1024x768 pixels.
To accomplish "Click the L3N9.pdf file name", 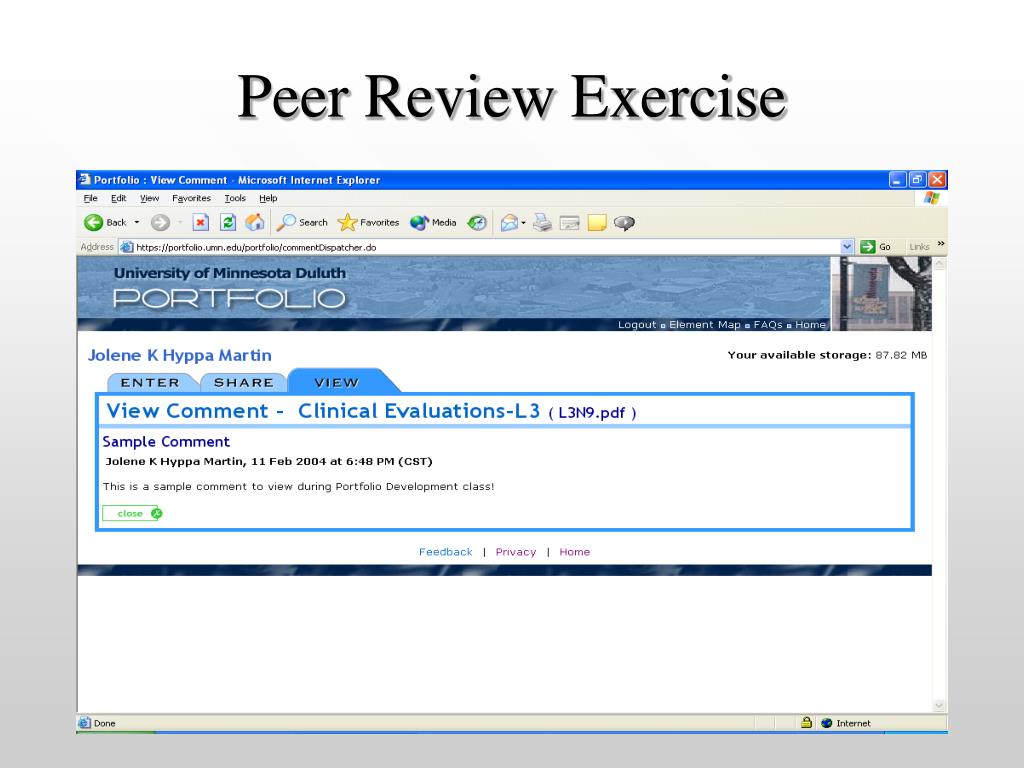I will click(x=592, y=413).
